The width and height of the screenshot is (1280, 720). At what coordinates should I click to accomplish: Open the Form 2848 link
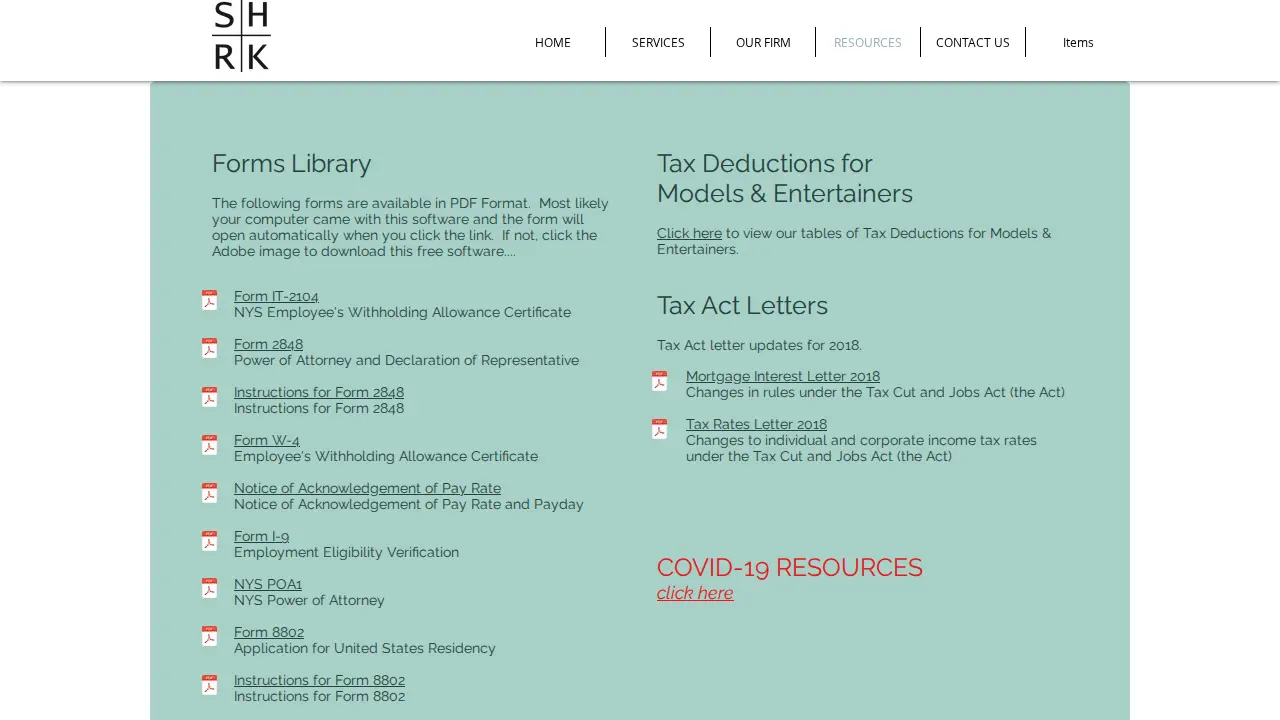tap(268, 344)
